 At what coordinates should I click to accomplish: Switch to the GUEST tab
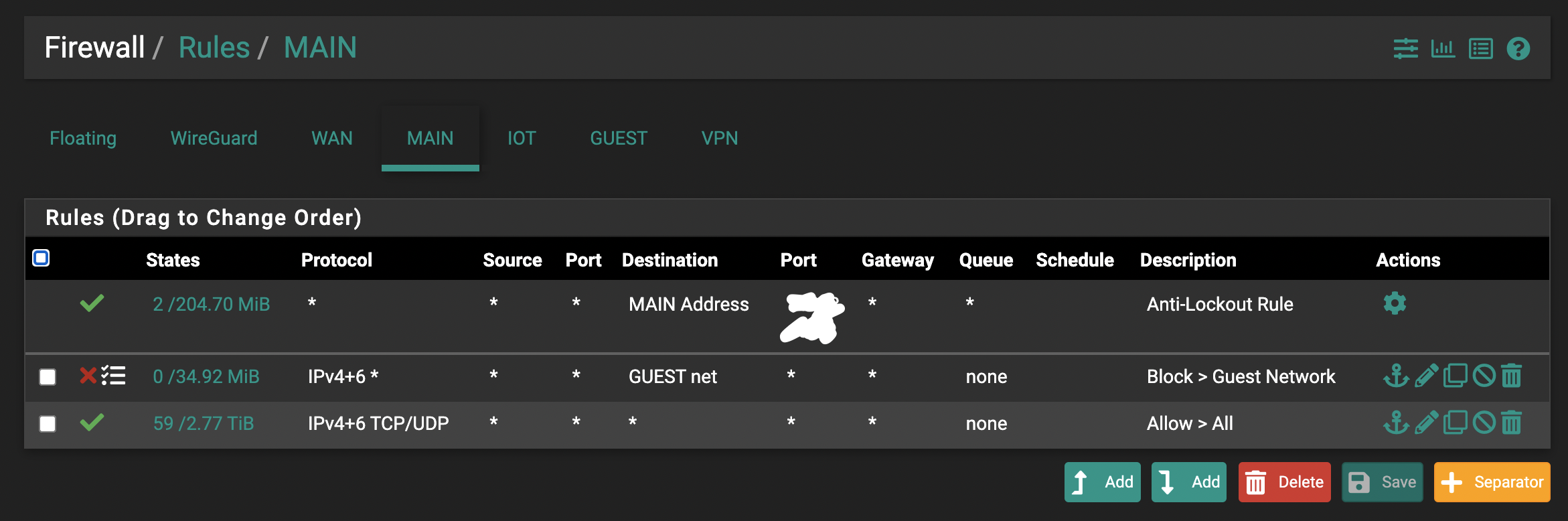618,138
